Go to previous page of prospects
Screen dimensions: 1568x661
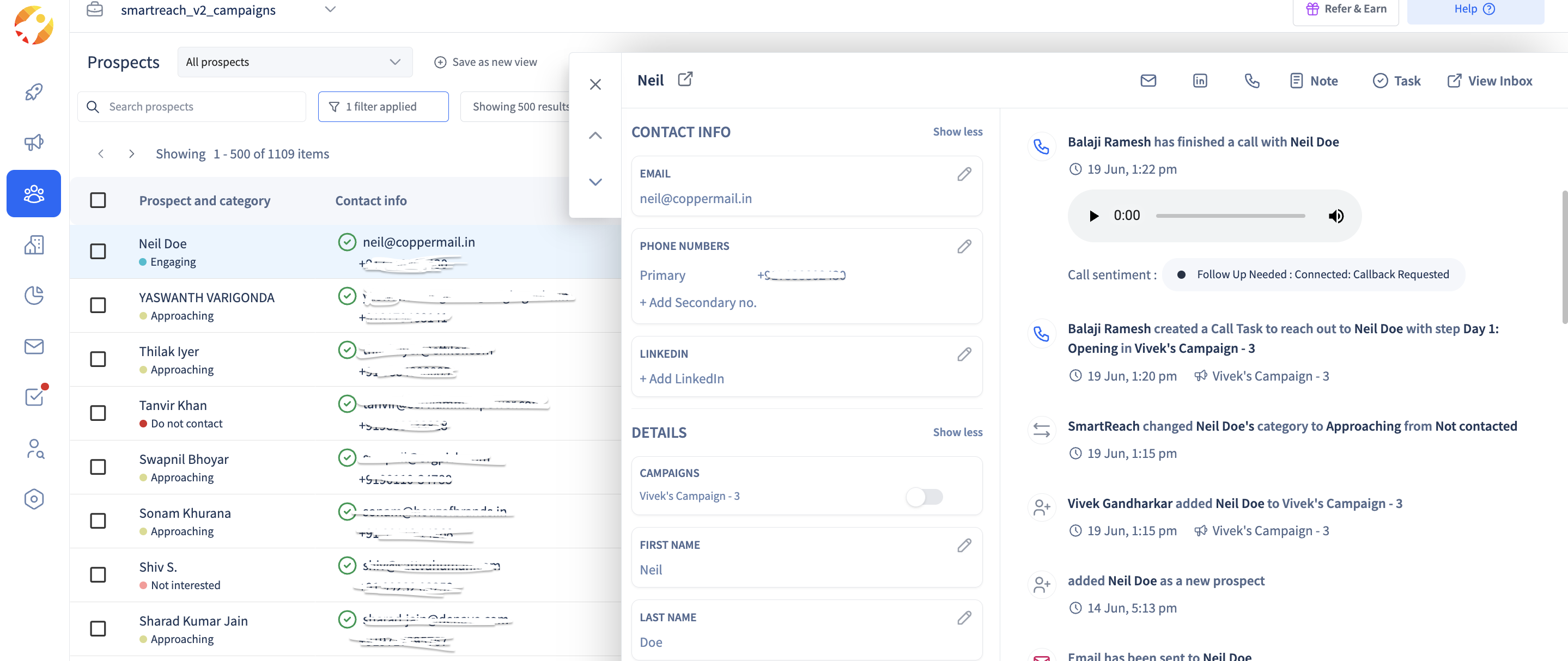tap(101, 154)
